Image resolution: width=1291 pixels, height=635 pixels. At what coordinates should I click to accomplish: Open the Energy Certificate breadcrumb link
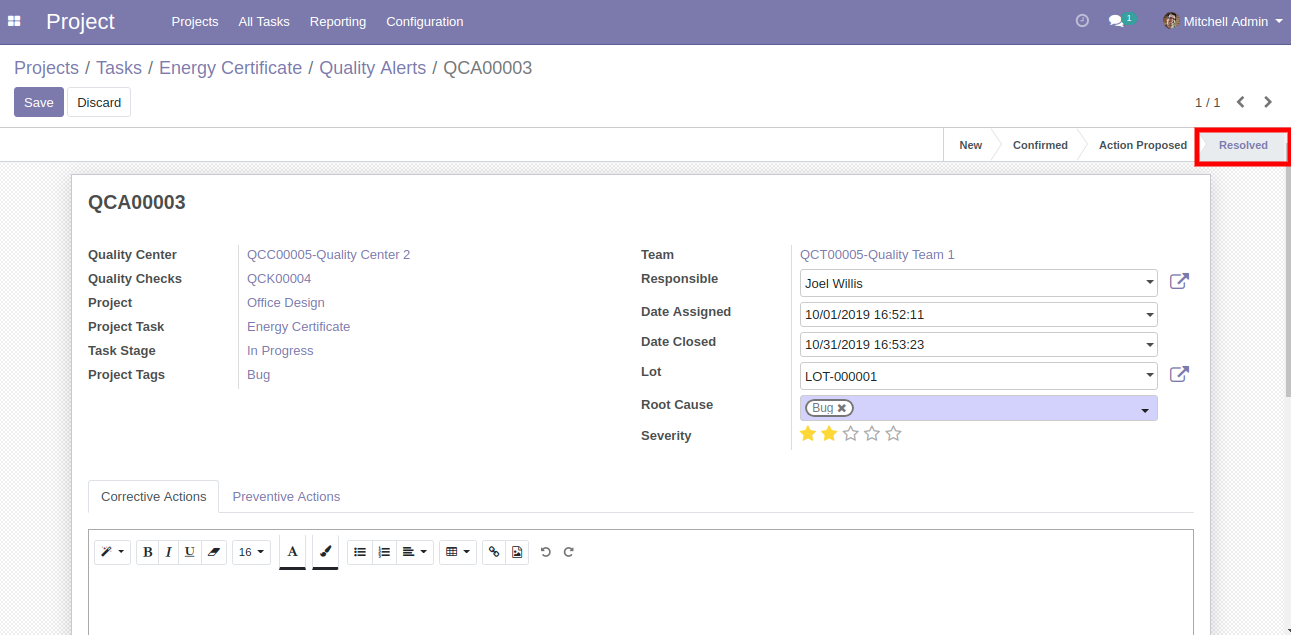[230, 68]
